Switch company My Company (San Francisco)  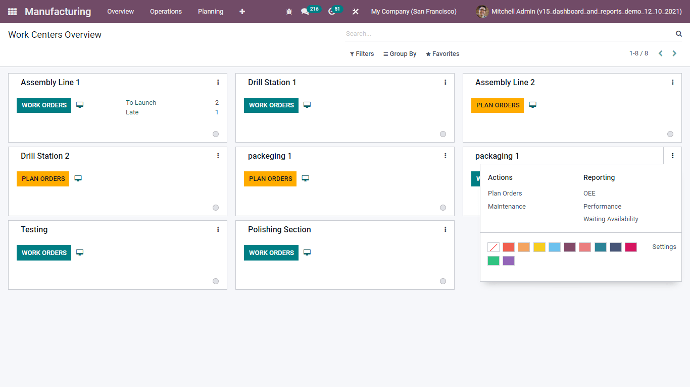pyautogui.click(x=413, y=12)
